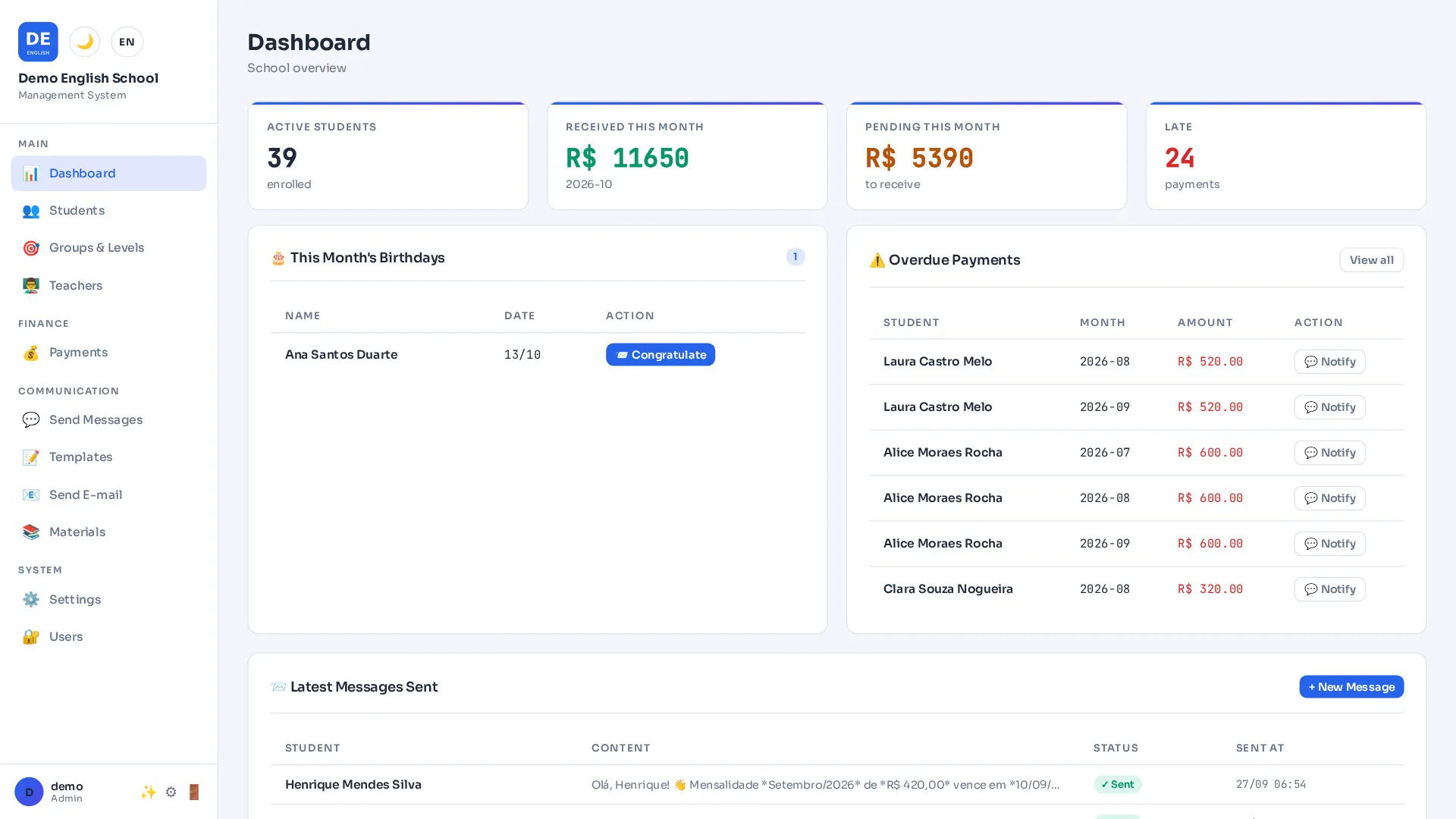Viewport: 1456px width, 819px height.
Task: Notify Laura Castro Melo for 2026-08
Action: (1329, 362)
